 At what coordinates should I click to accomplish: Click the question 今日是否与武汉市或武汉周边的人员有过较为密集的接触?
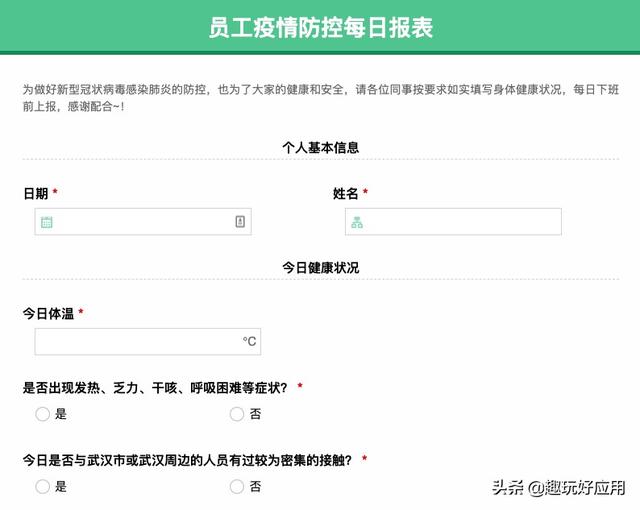(187, 460)
